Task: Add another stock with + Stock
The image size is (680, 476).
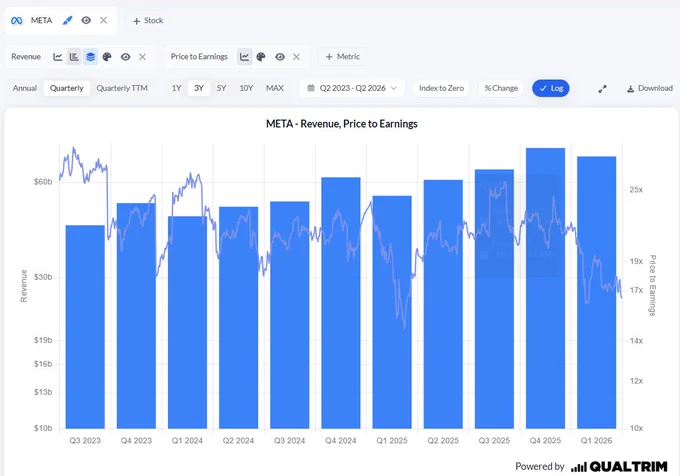Action: click(x=148, y=20)
